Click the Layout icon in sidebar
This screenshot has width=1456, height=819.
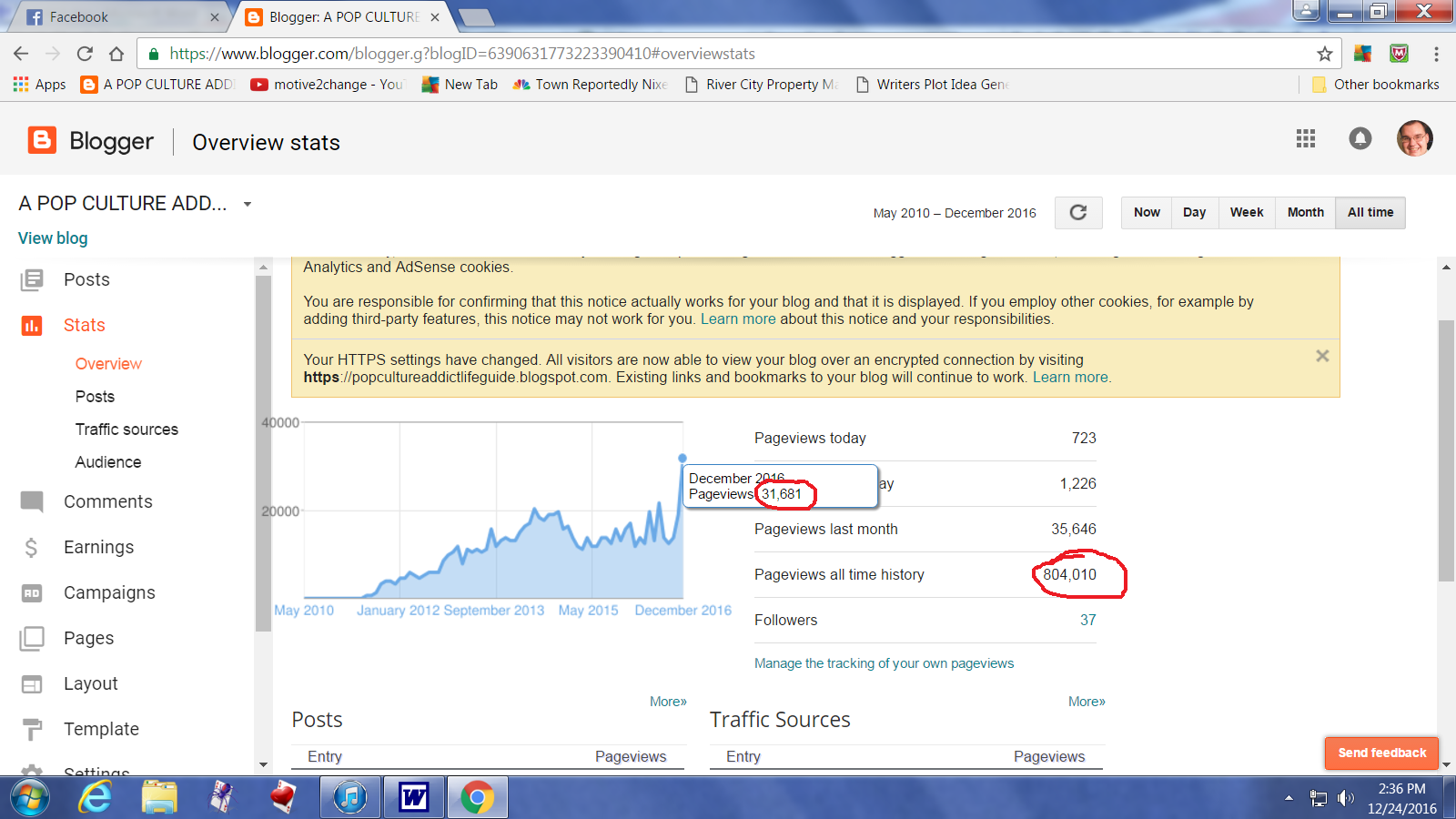32,683
